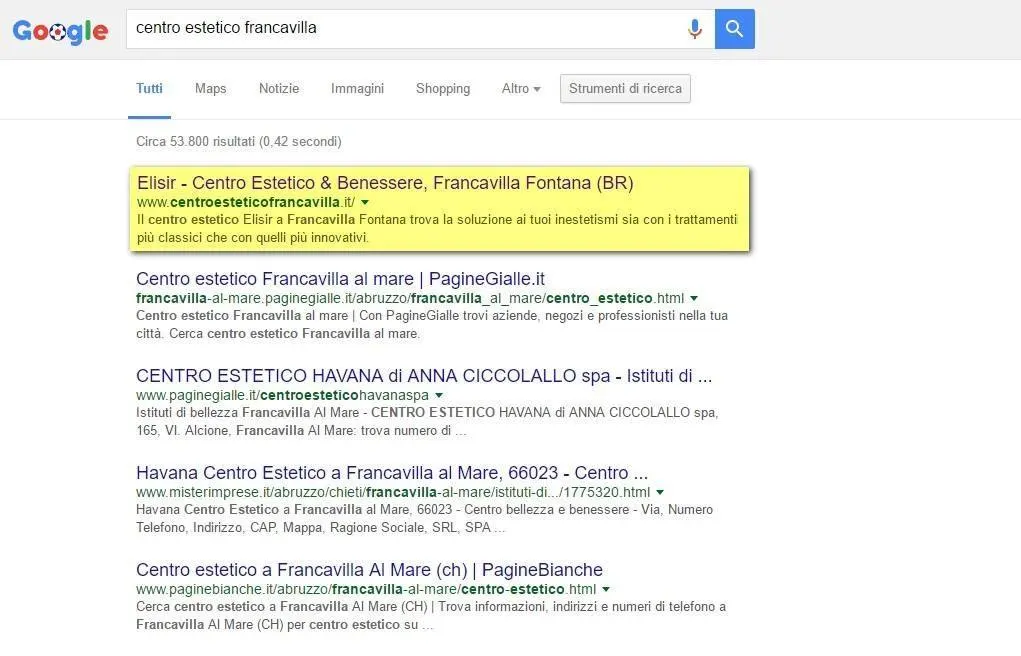Start voice search with microphone icon
The image size is (1021, 656).
(695, 29)
